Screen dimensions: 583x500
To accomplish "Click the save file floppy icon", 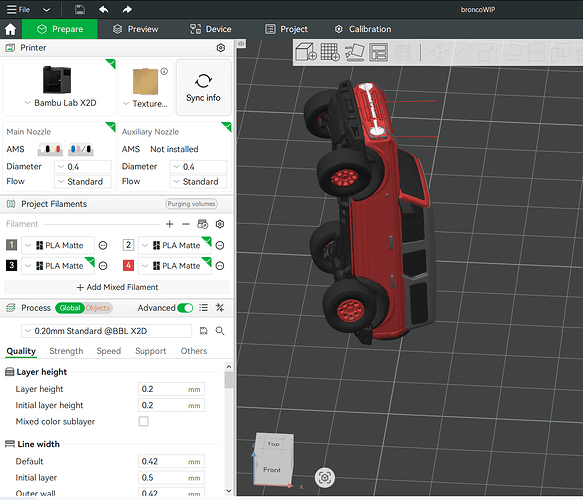I will click(80, 9).
